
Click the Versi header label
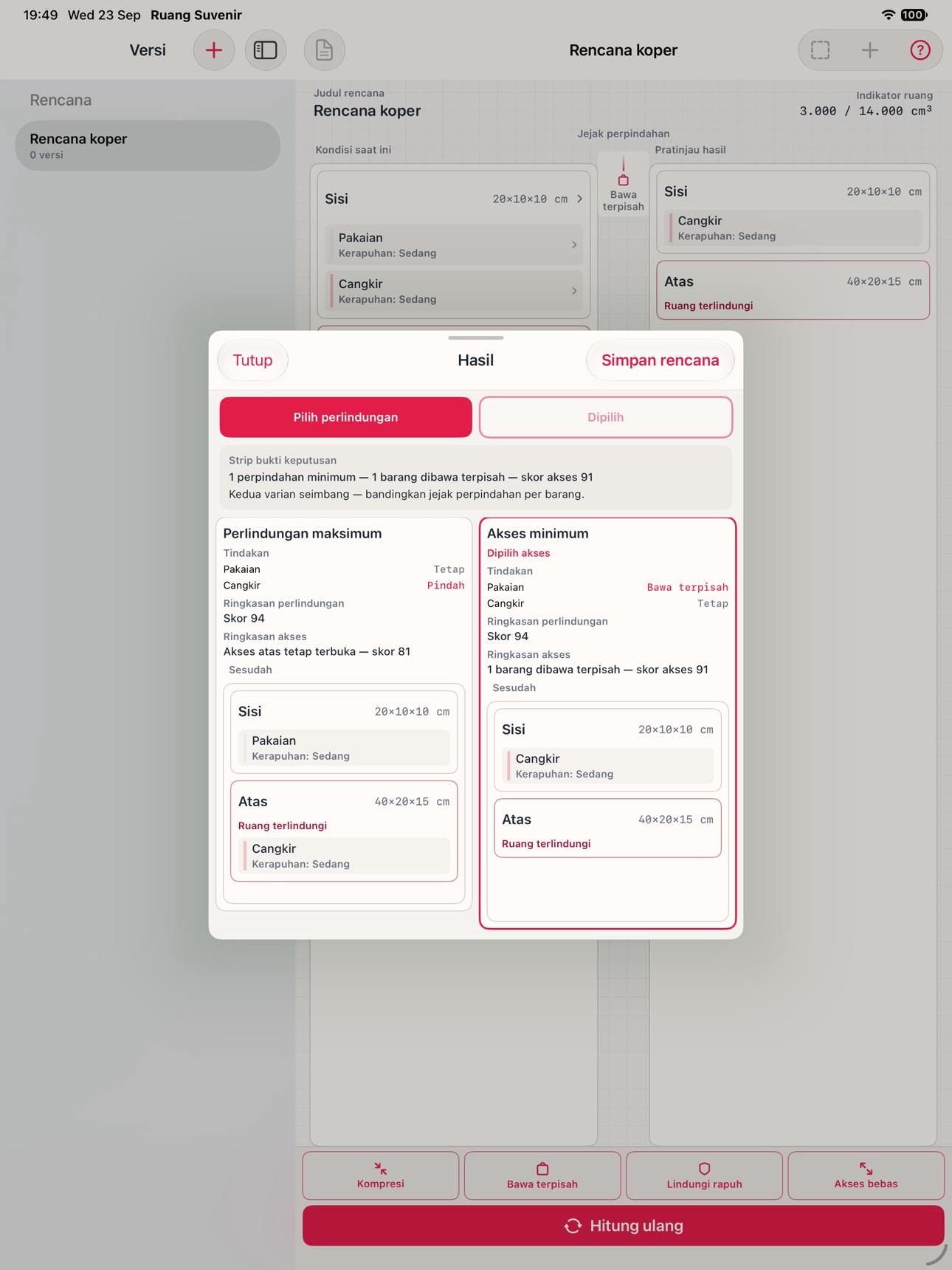pos(148,50)
